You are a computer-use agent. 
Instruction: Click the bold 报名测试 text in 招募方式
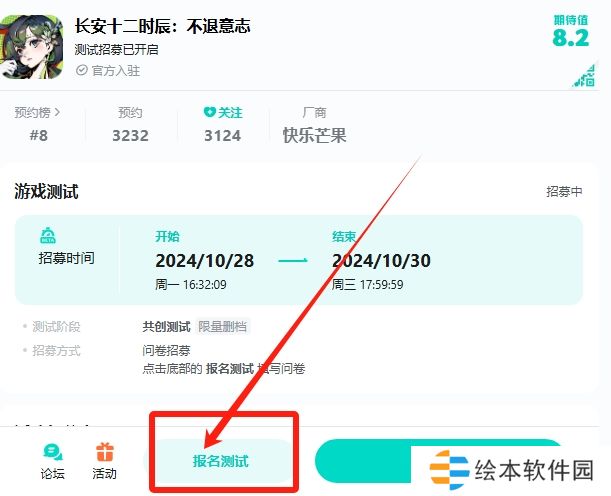click(x=229, y=369)
